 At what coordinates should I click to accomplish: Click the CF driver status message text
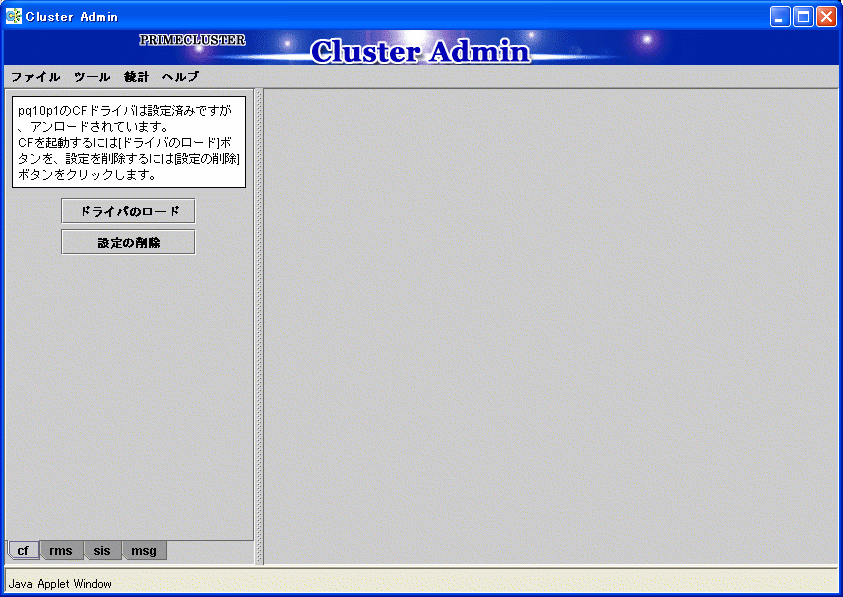pos(129,143)
